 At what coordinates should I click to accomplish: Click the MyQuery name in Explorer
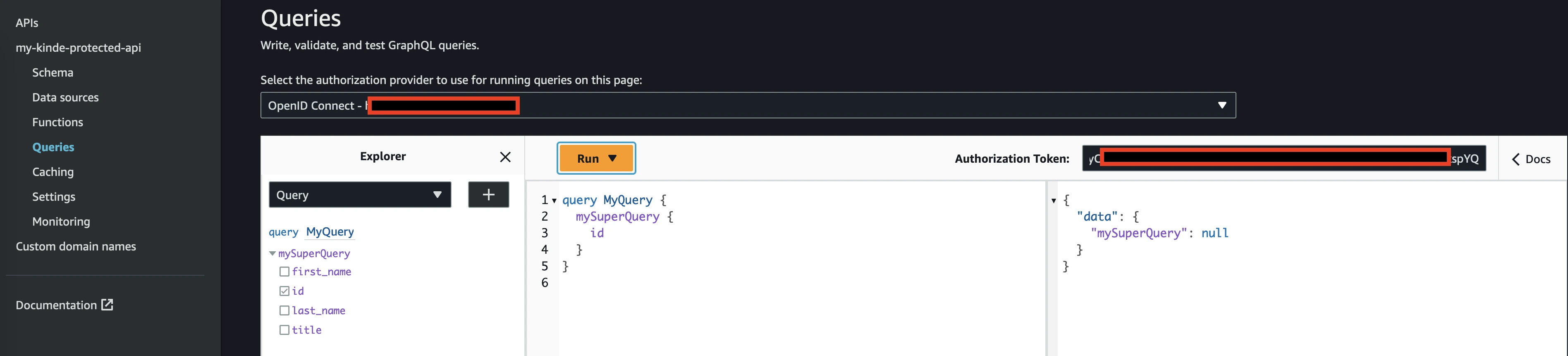point(329,232)
